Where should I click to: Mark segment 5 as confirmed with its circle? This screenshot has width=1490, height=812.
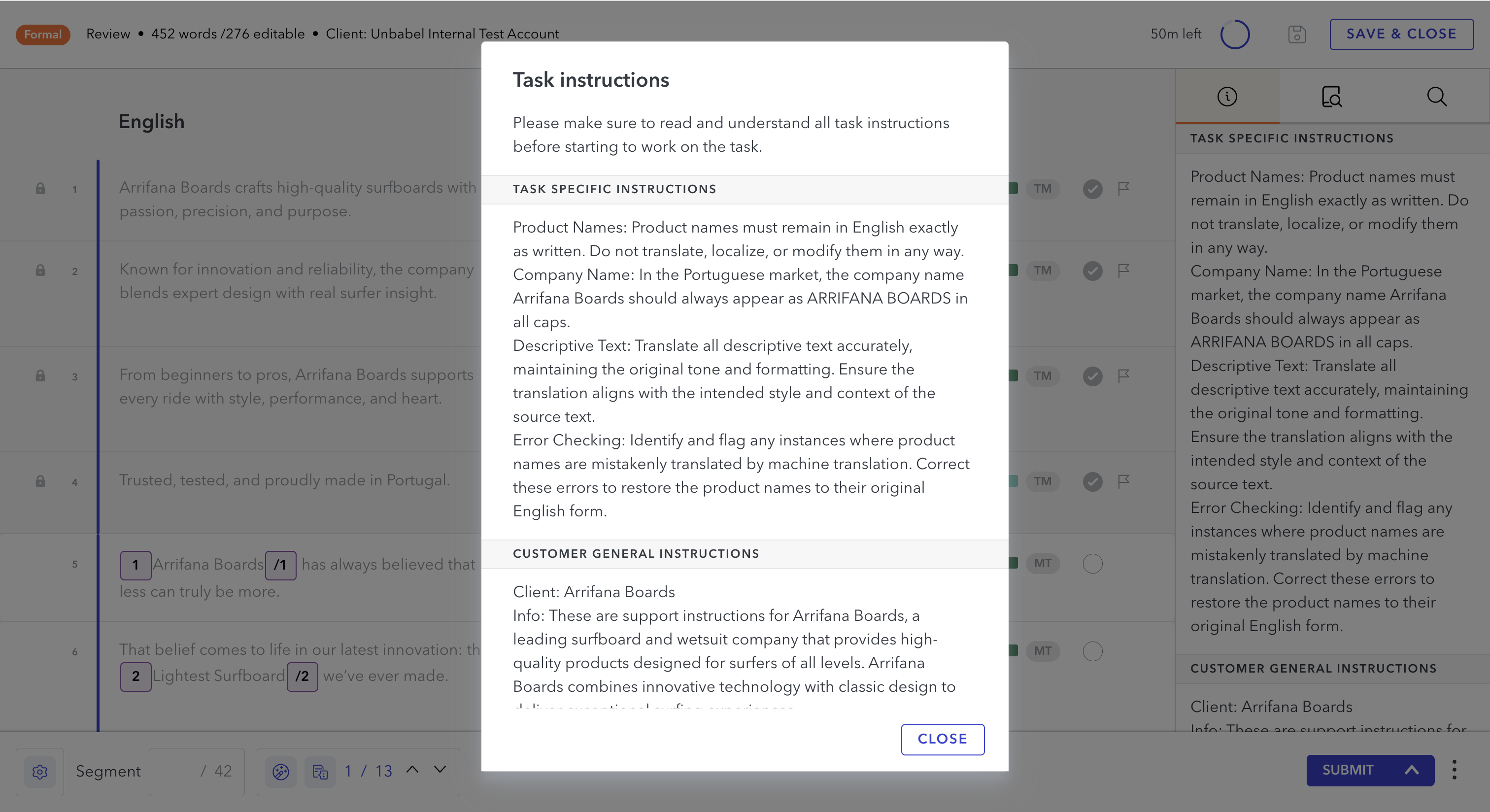(x=1092, y=563)
